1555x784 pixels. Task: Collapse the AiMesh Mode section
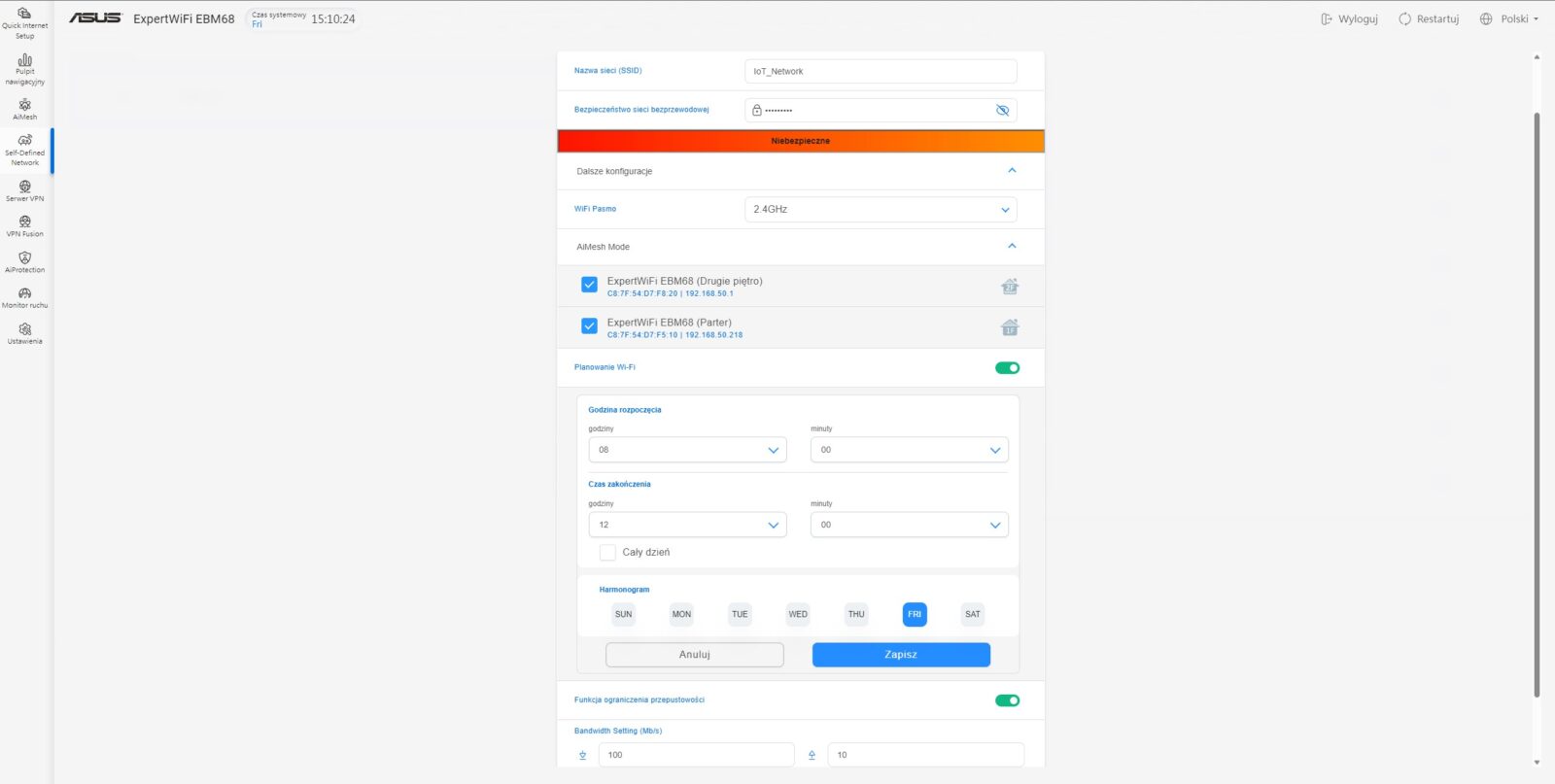(1012, 247)
